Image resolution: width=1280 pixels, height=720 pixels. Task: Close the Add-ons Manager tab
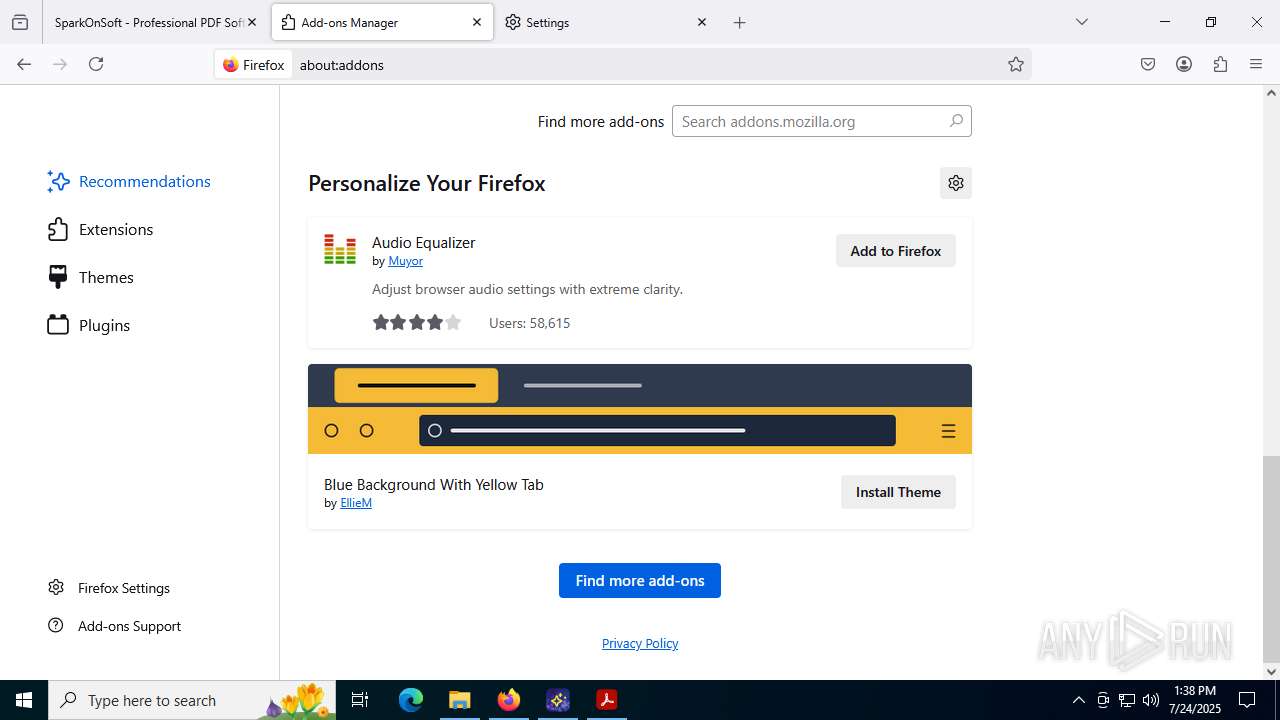click(x=477, y=22)
